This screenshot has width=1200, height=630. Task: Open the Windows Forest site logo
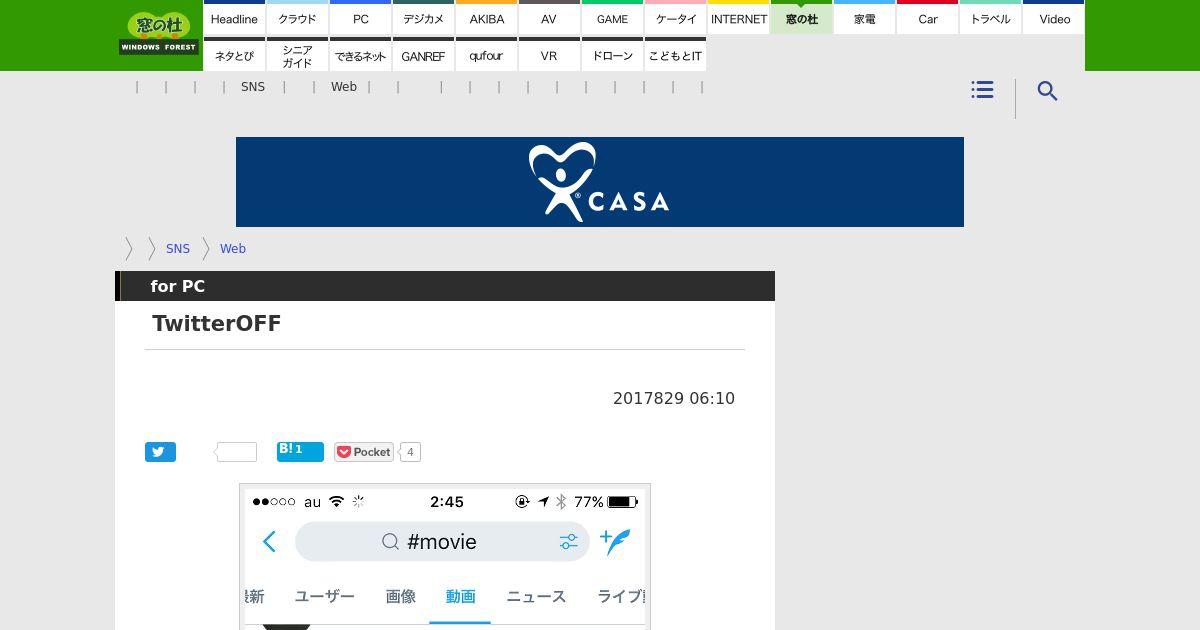click(159, 33)
